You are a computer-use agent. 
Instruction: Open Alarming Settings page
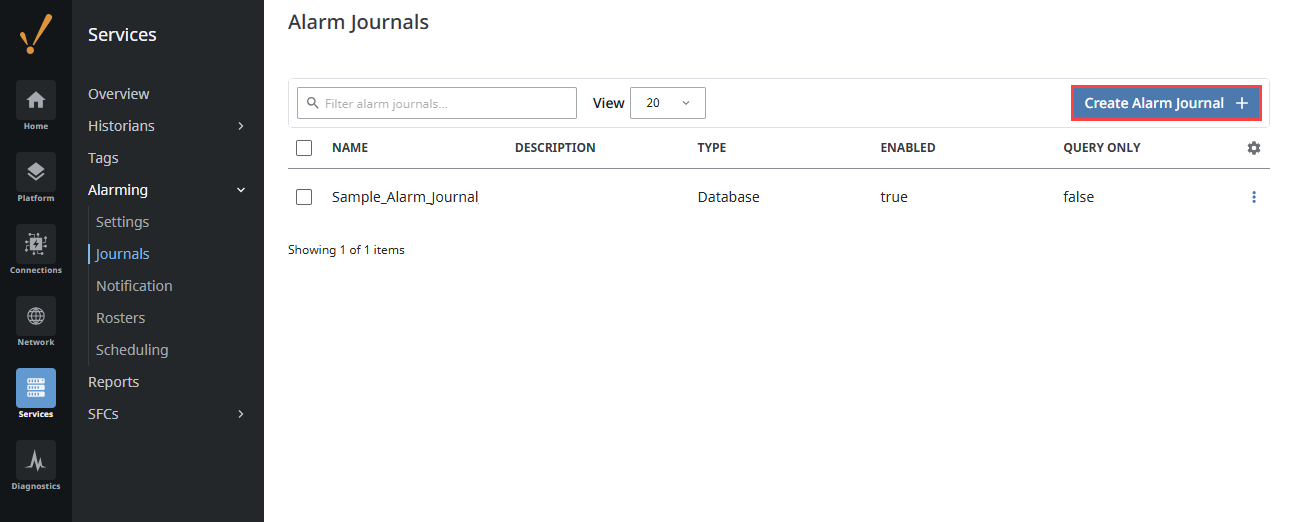point(122,222)
